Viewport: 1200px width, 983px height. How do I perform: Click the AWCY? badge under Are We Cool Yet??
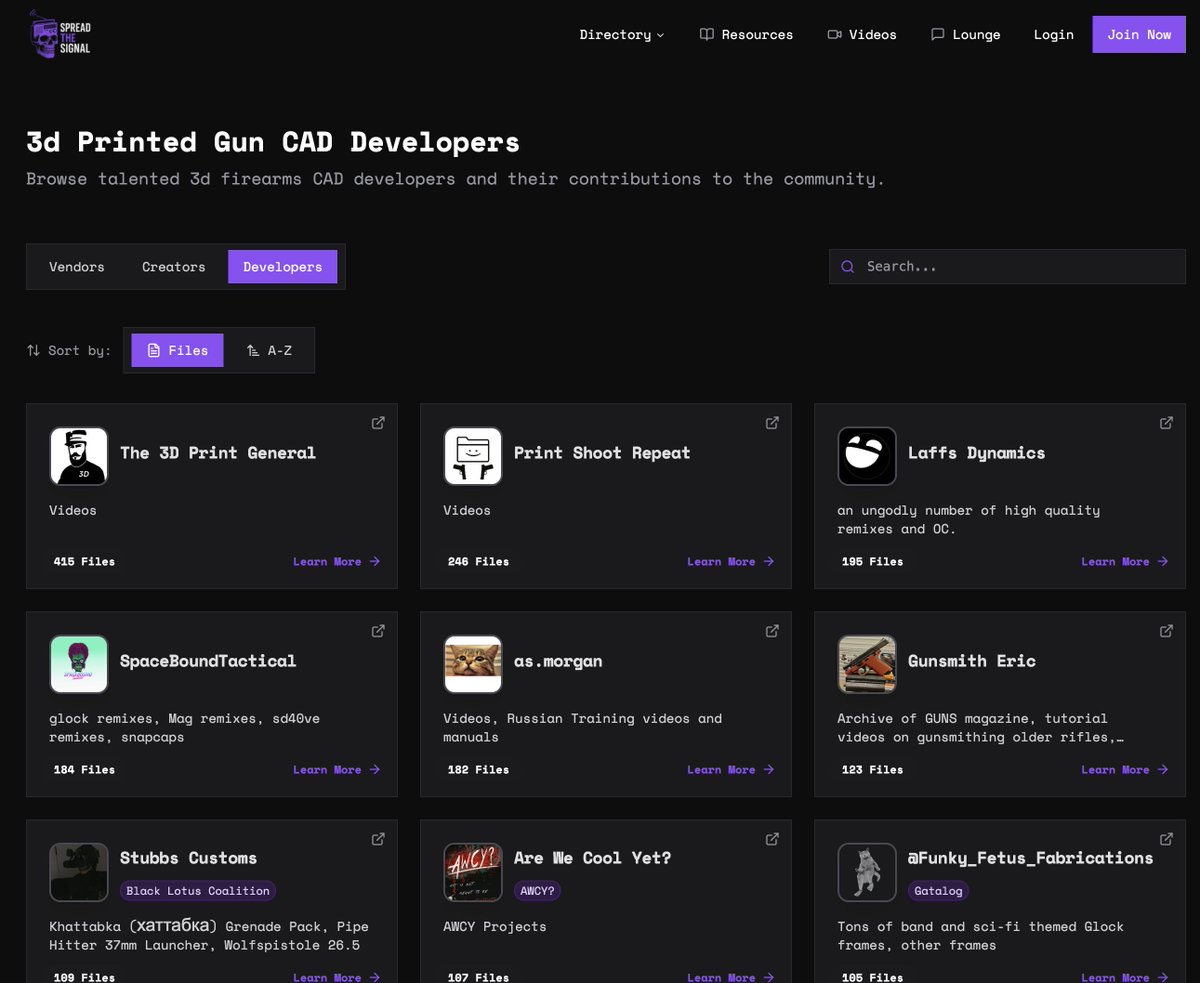[537, 890]
